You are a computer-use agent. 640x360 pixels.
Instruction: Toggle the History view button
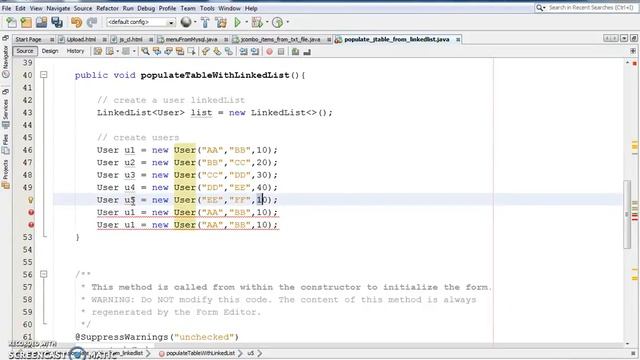tap(75, 51)
